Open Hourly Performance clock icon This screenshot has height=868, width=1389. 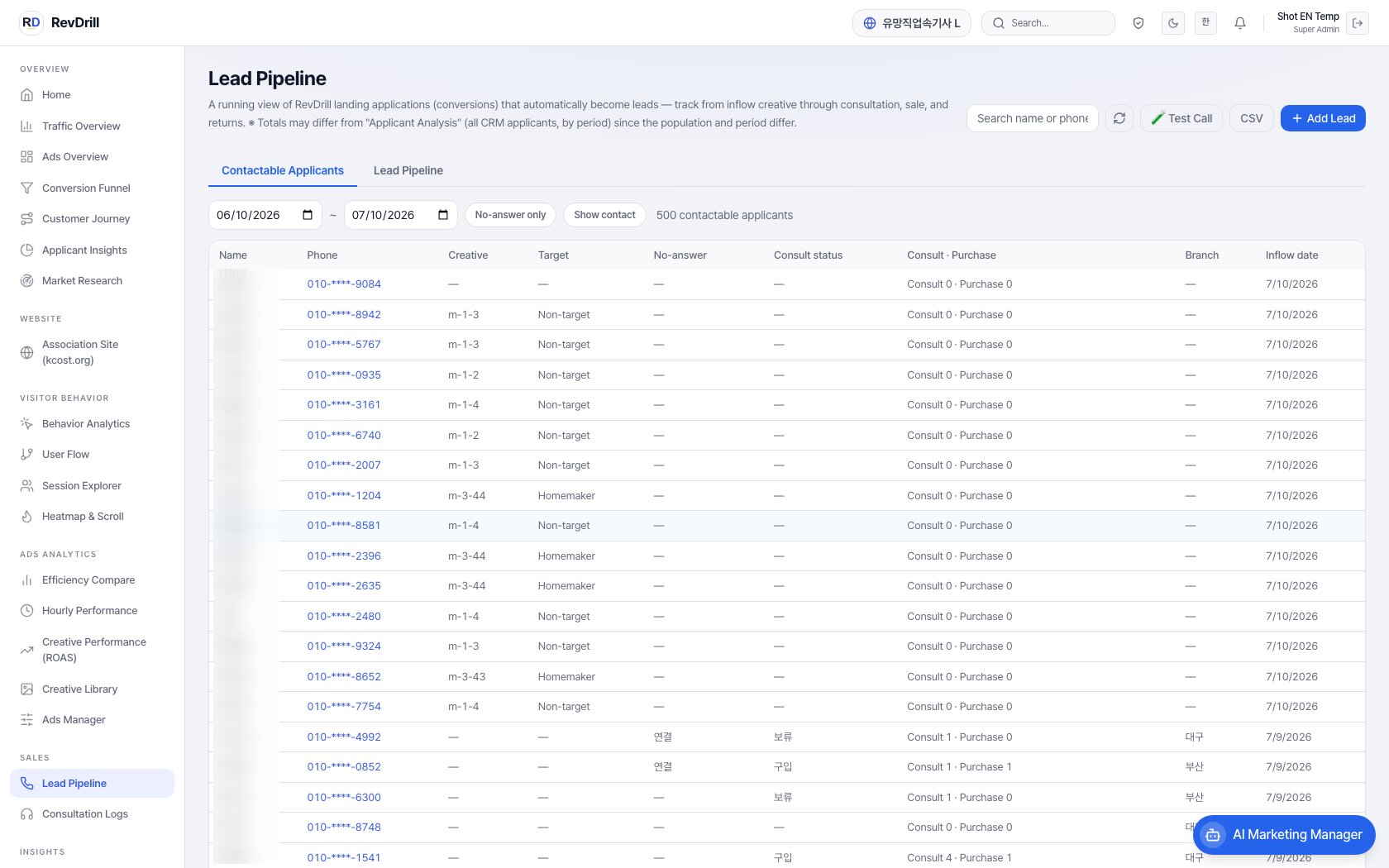pyautogui.click(x=26, y=611)
